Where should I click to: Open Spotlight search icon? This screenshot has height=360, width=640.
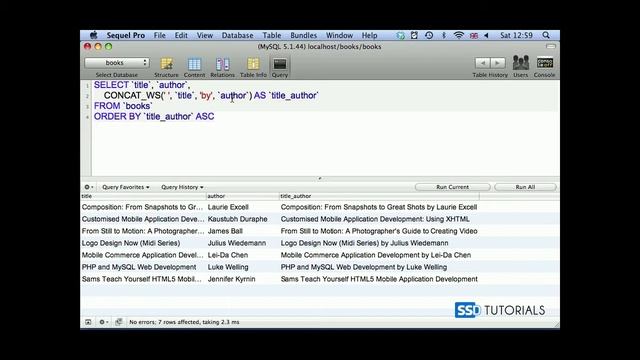click(546, 35)
